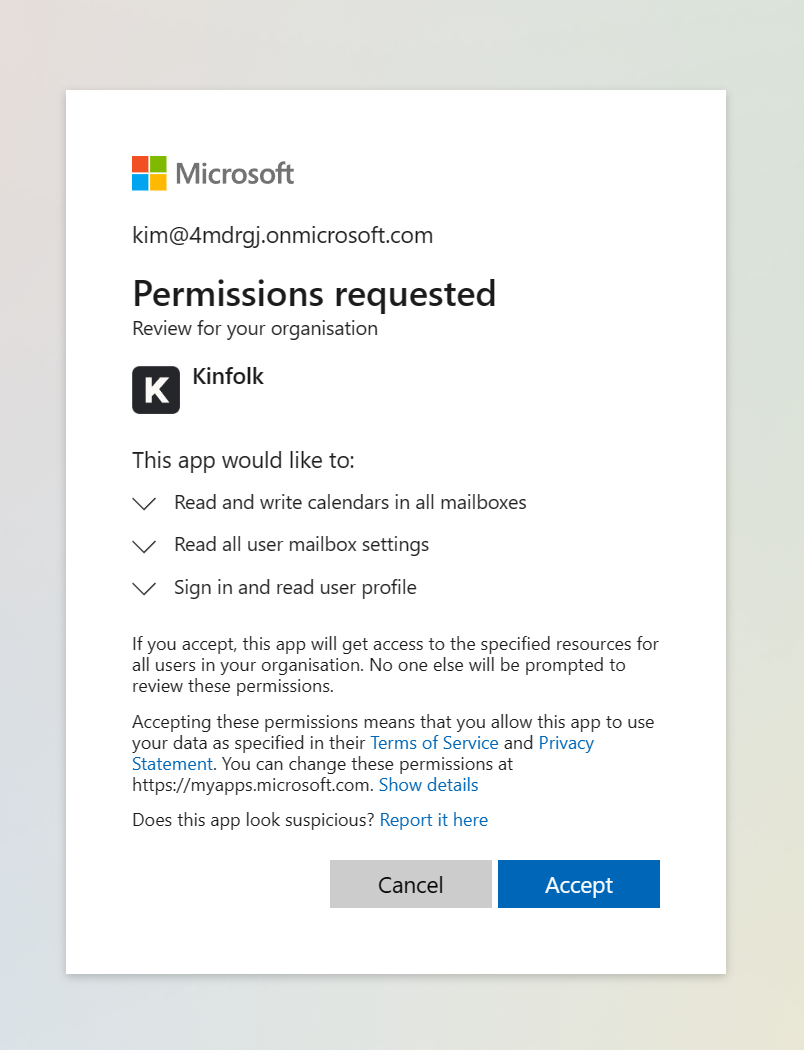The image size is (804, 1050).
Task: Click the Microsoft logo
Action: (x=213, y=173)
